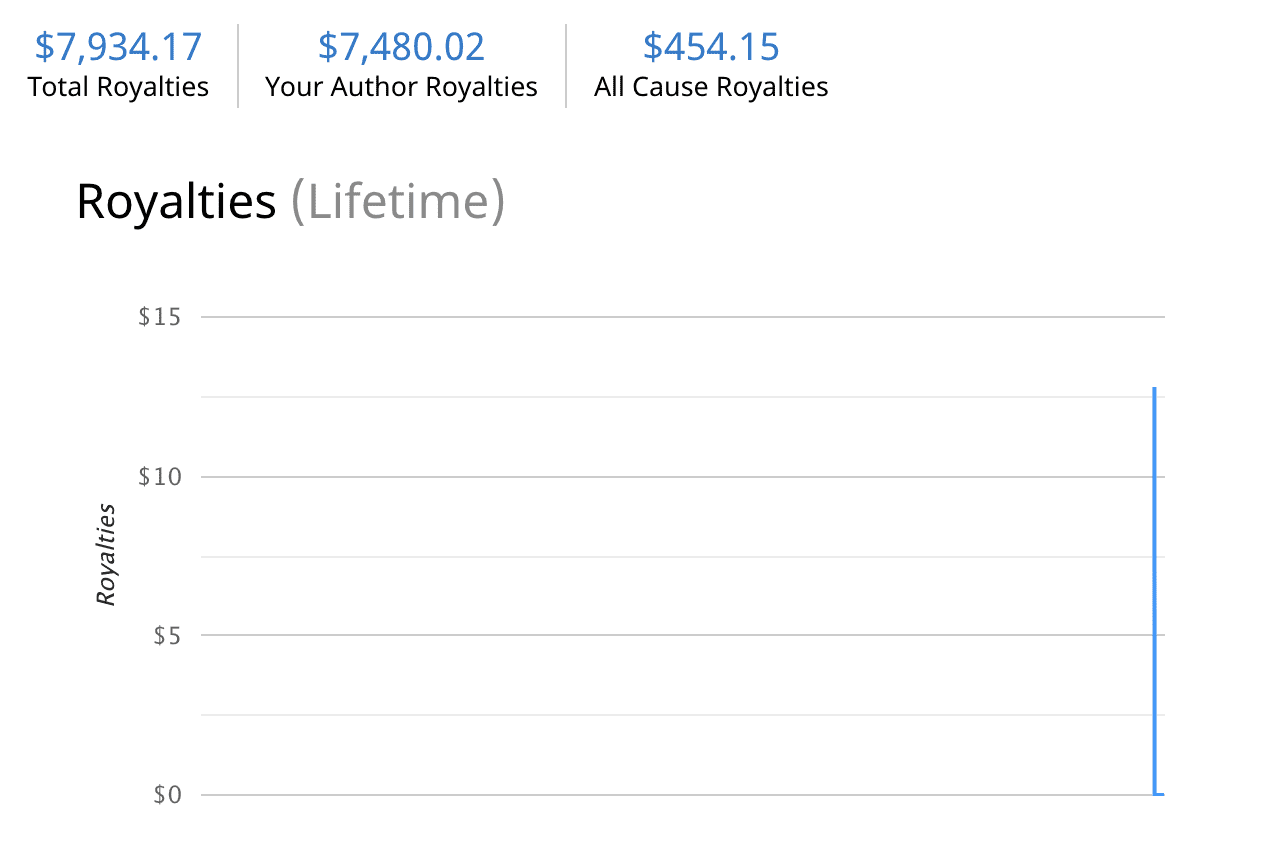Click the $0 y-axis label
The image size is (1284, 850).
[167, 795]
